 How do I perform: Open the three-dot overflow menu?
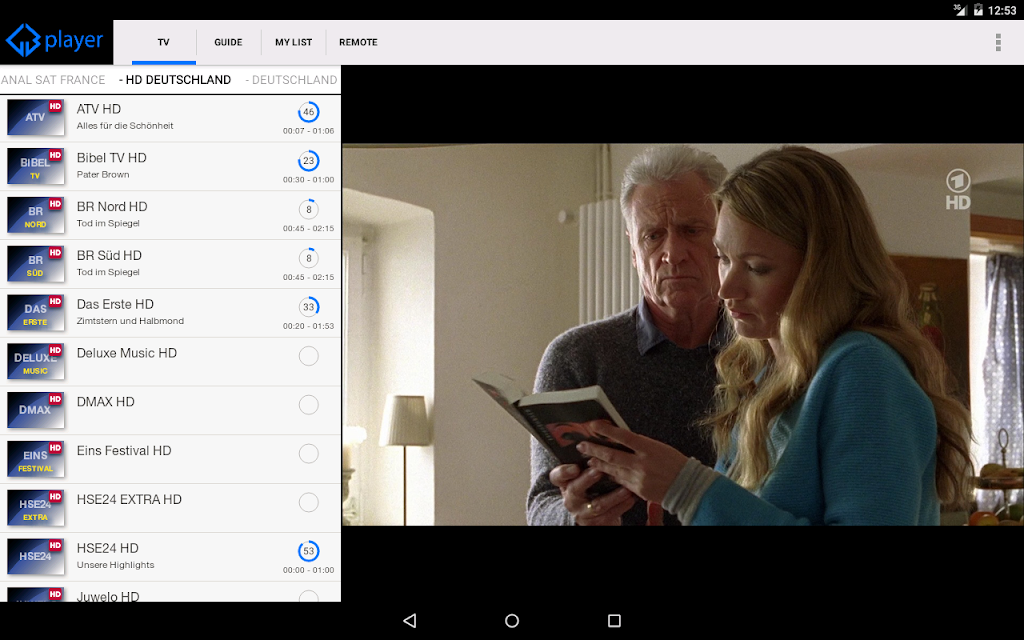(998, 42)
